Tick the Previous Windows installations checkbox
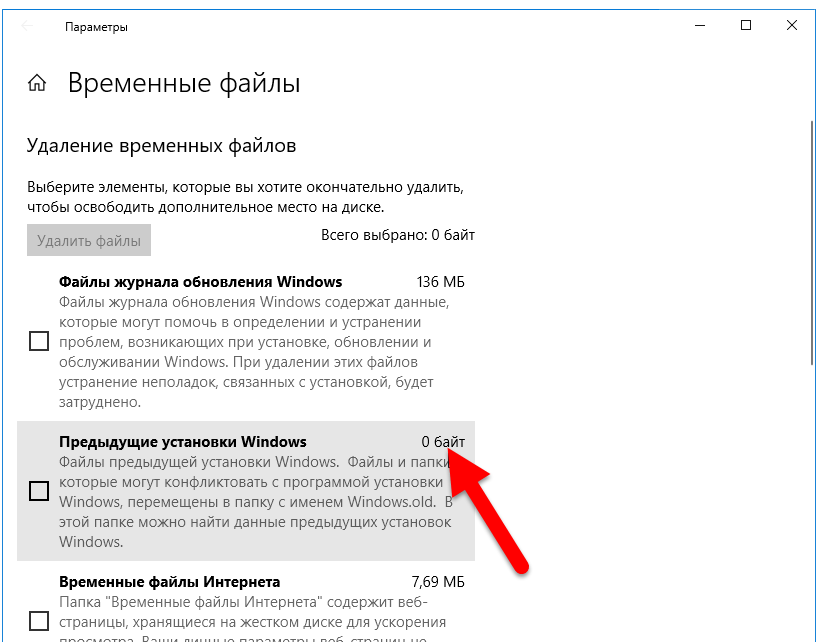Screen dimensions: 821x642 click(x=39, y=491)
